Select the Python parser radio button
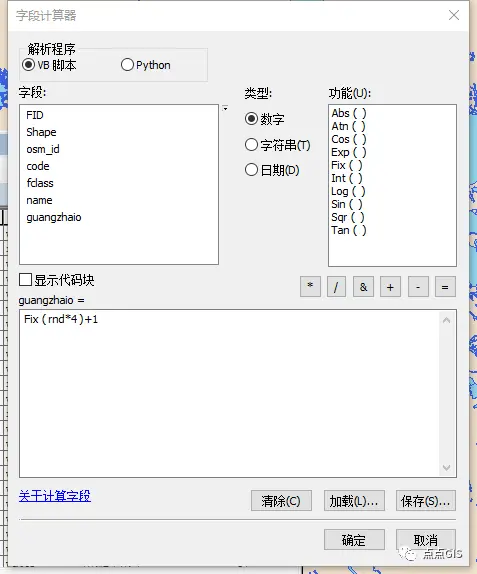Screen dimensions: 477x574 [127, 65]
